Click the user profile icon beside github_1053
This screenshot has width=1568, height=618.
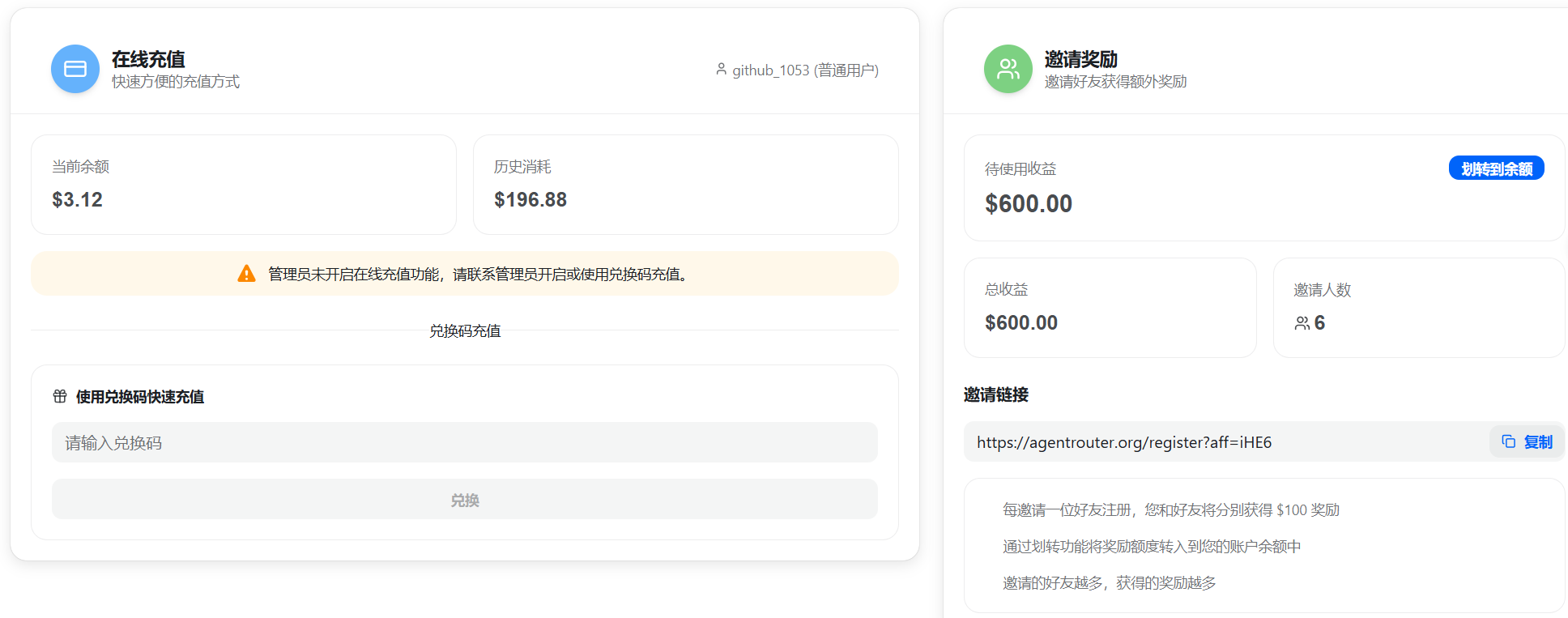pyautogui.click(x=721, y=70)
